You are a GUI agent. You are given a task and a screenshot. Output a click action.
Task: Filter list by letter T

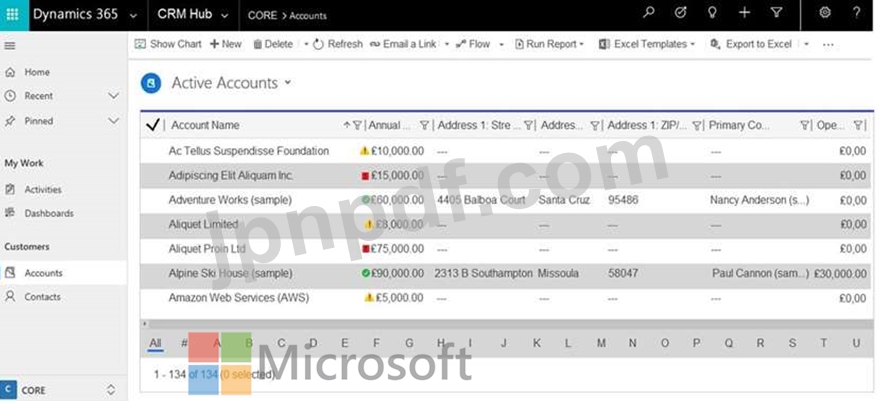[x=824, y=343]
